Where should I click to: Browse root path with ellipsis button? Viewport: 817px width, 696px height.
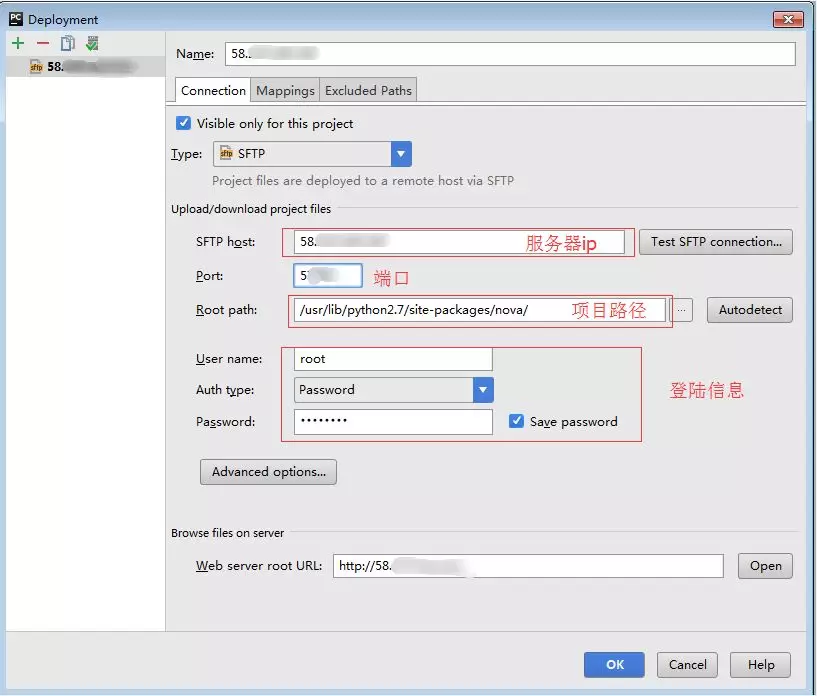click(x=682, y=310)
